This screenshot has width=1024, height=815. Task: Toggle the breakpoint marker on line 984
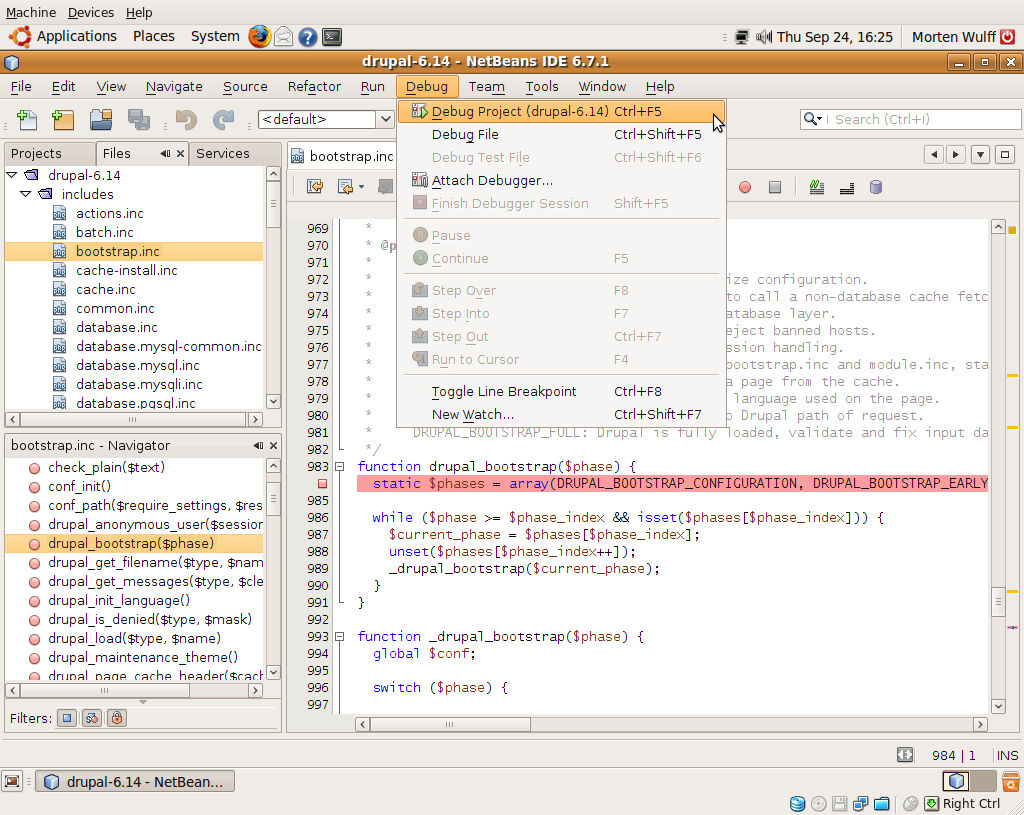coord(322,483)
